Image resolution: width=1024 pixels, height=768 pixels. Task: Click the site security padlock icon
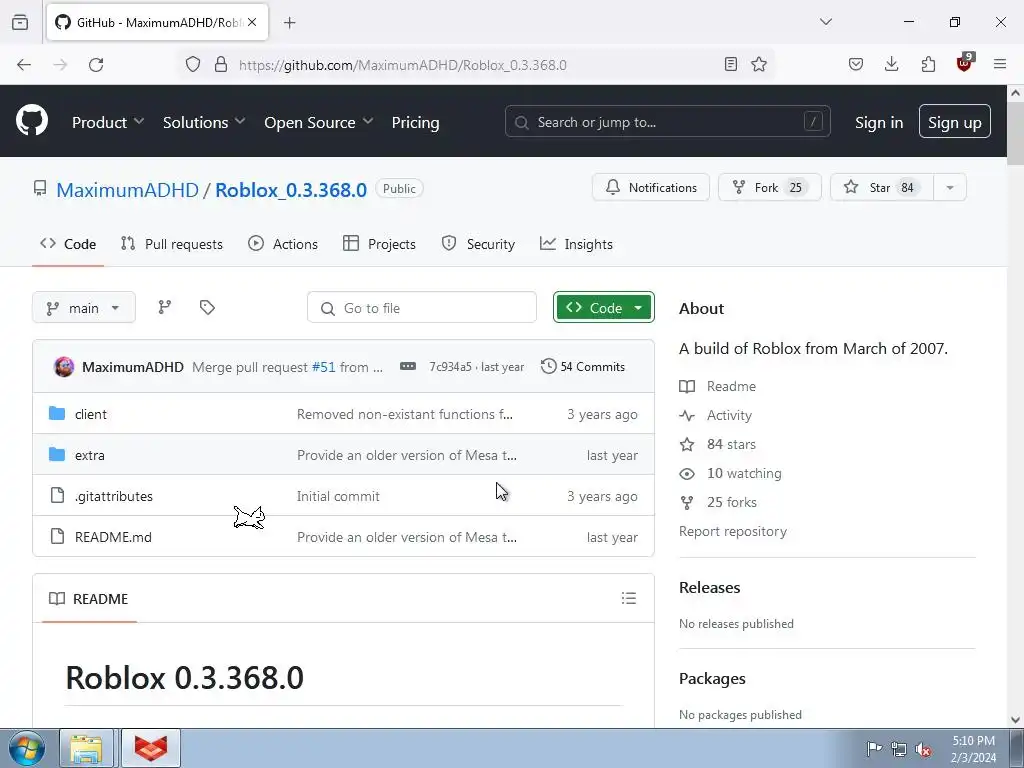[221, 65]
